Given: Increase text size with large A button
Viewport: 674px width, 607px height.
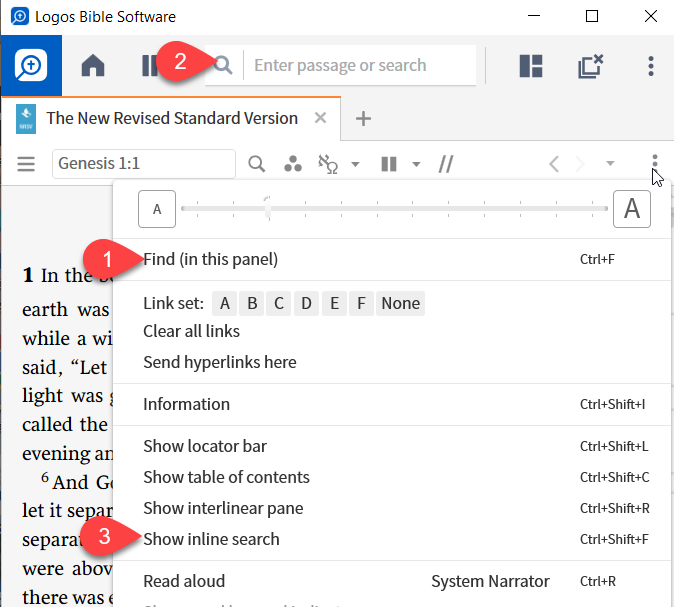Looking at the screenshot, I should (631, 209).
